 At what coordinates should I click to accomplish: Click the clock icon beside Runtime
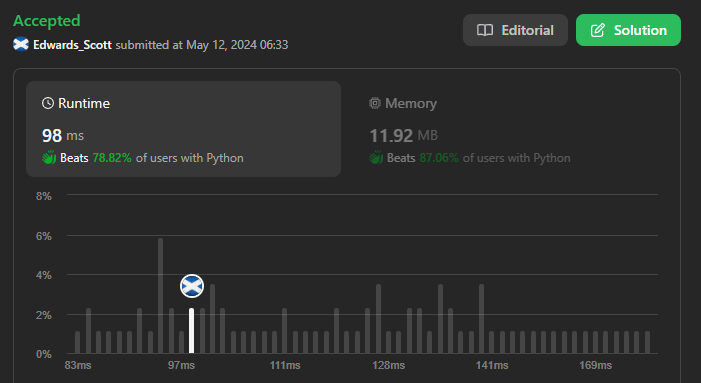pos(48,103)
